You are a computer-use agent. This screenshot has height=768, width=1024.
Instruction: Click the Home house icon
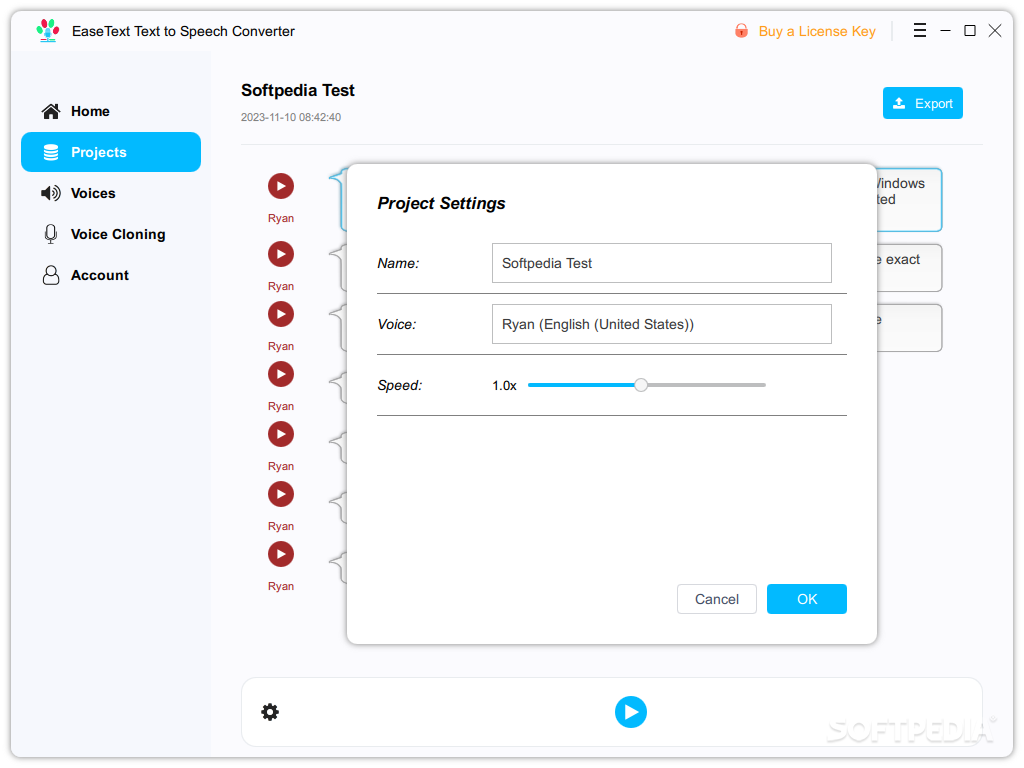(x=51, y=111)
